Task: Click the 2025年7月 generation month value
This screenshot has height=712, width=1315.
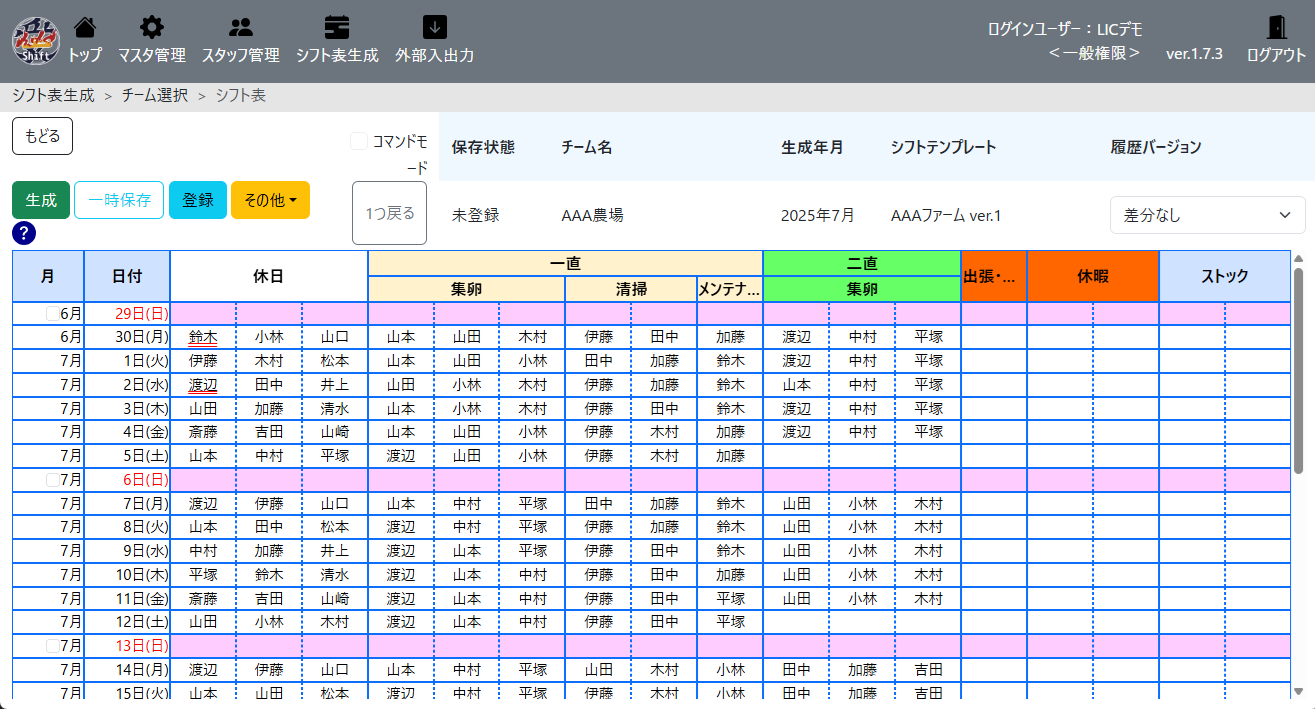Action: (x=818, y=215)
